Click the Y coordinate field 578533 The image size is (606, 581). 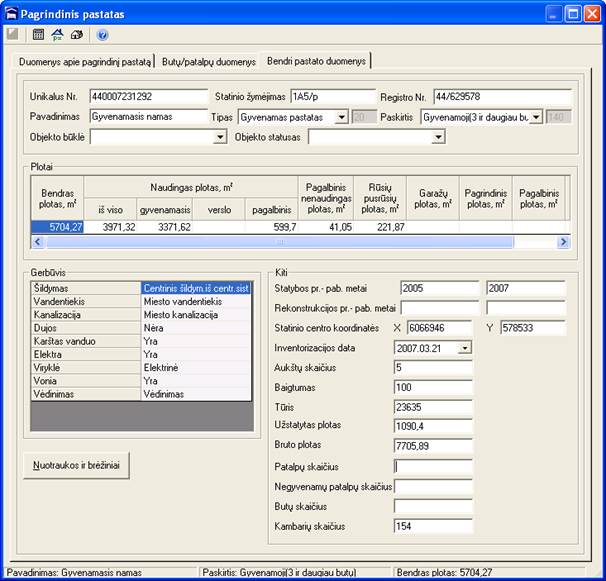[533, 328]
